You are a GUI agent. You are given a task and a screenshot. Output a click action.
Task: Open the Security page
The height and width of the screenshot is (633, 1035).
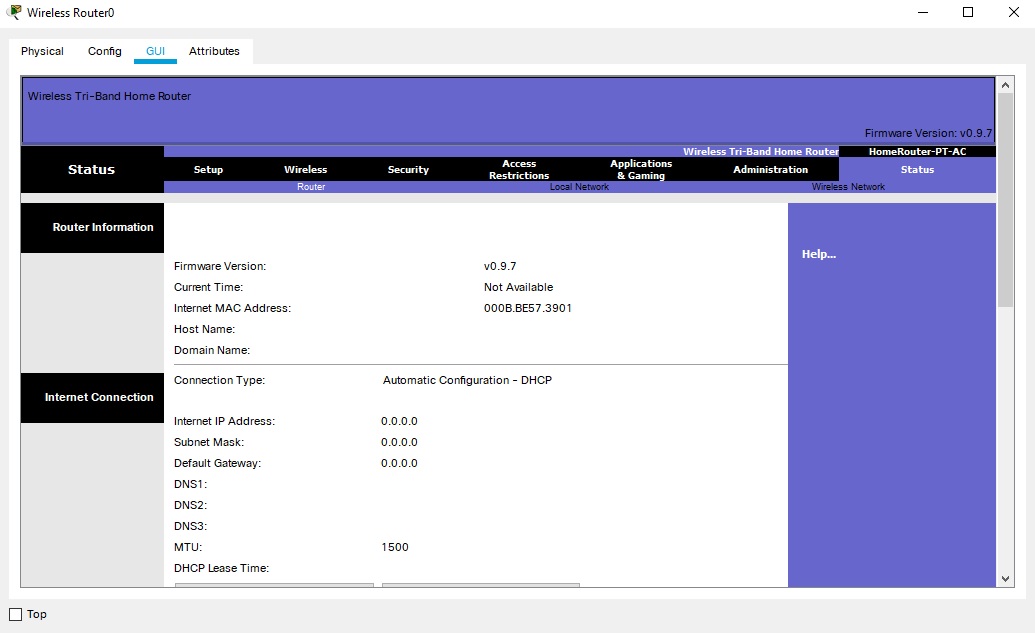pyautogui.click(x=407, y=169)
